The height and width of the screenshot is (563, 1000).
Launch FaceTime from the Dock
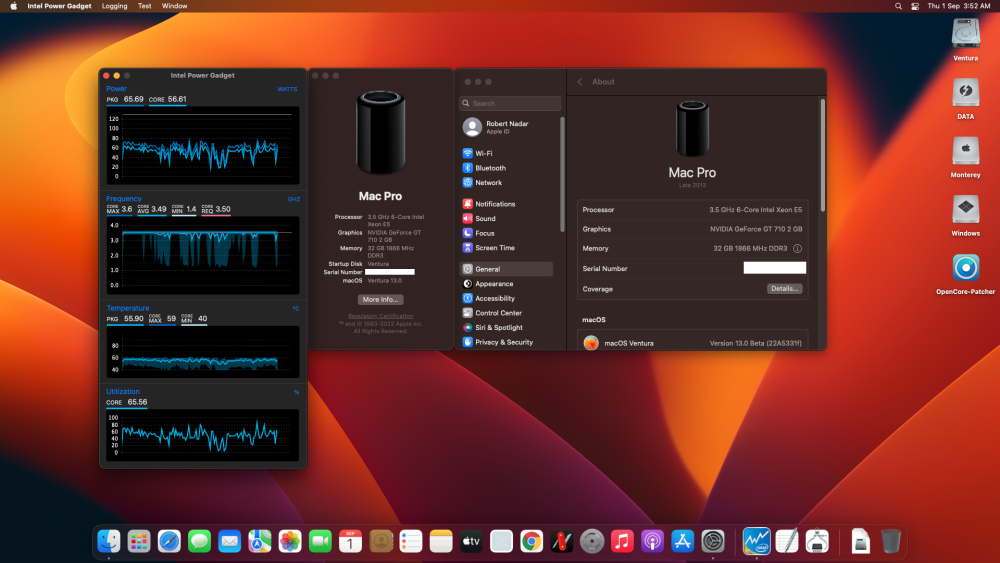[x=320, y=541]
